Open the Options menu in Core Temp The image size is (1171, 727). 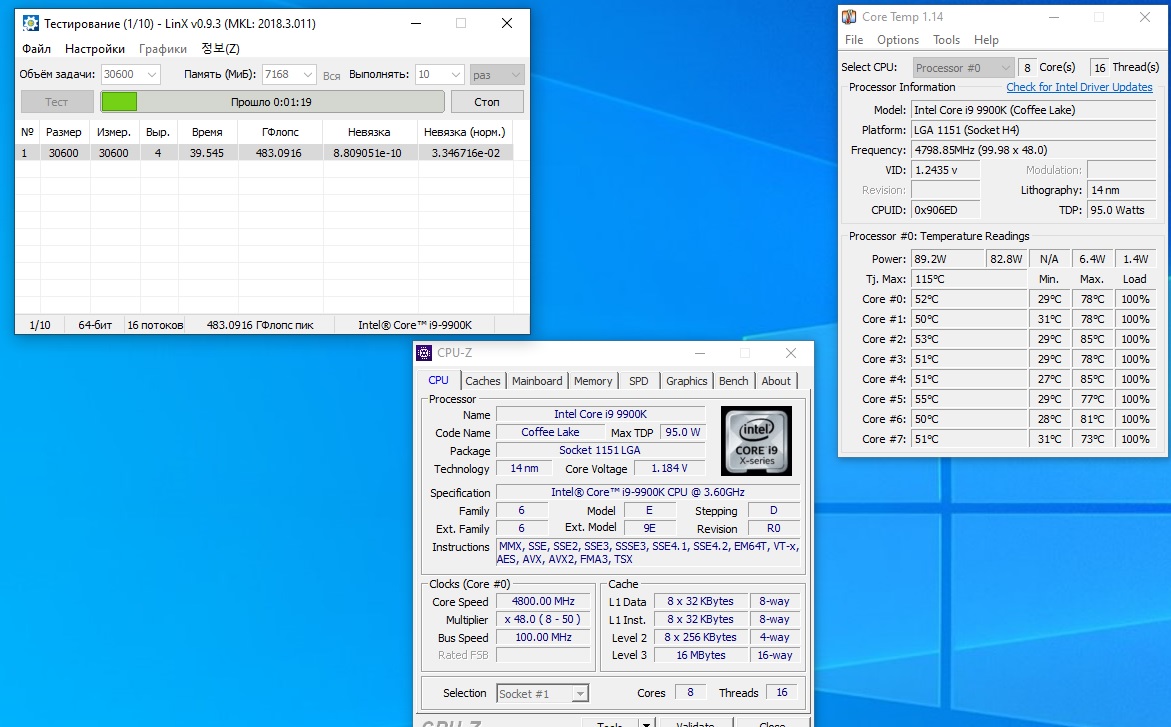[897, 40]
